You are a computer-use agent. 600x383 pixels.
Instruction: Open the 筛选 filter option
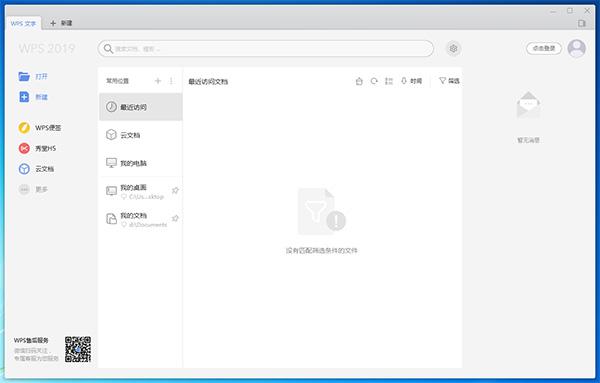click(x=449, y=81)
